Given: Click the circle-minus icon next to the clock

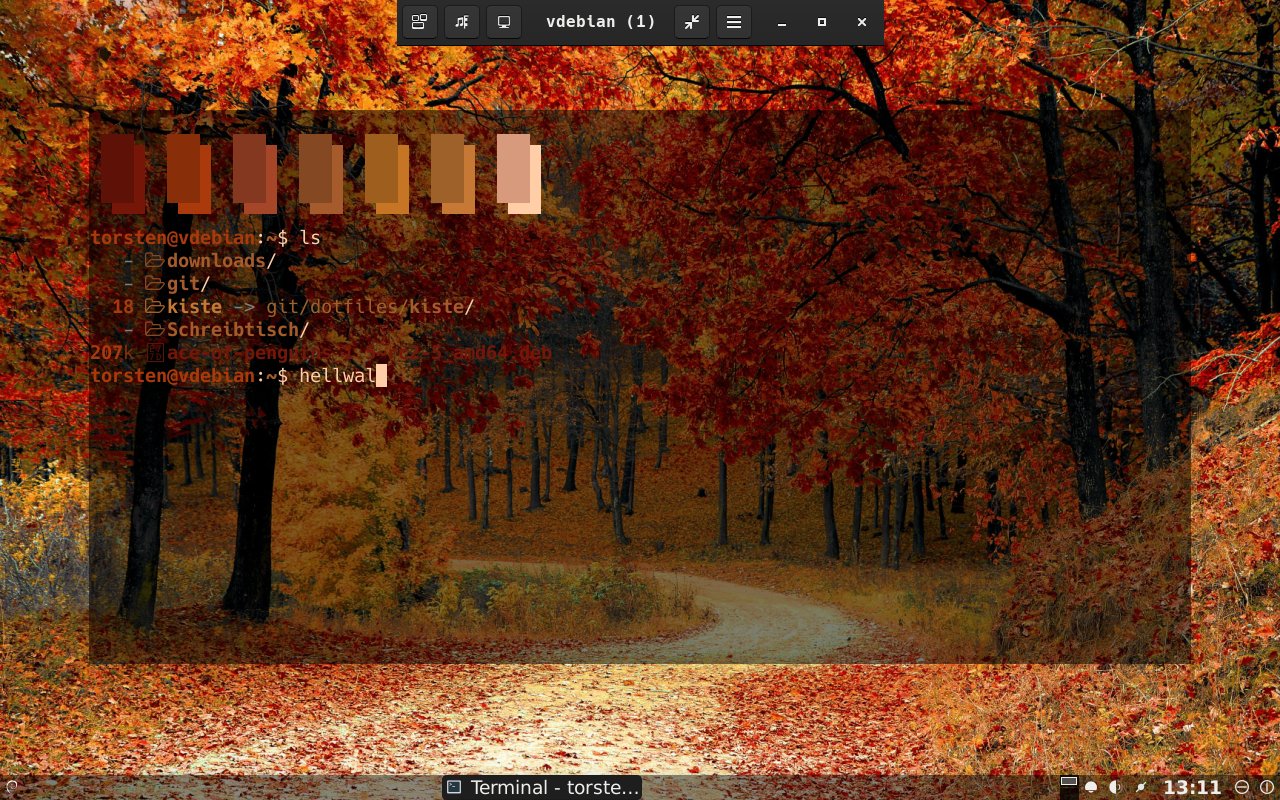Looking at the screenshot, I should coord(1242,788).
